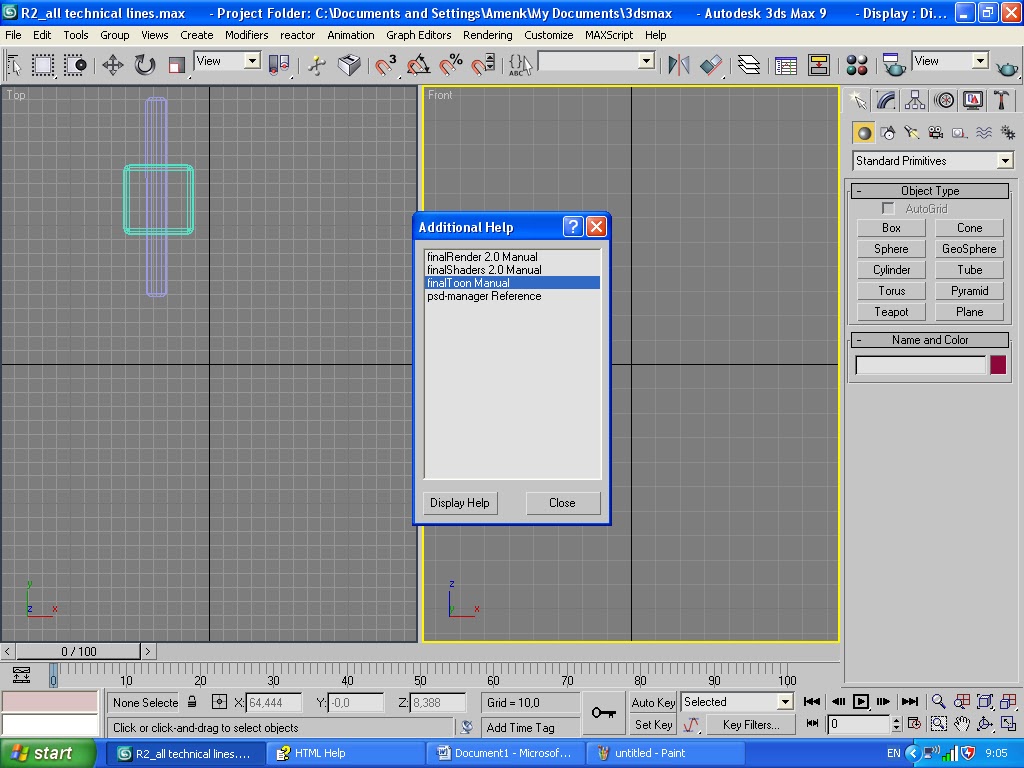Click Close in Additional Help dialog
Screen dimensions: 1024x768
click(x=562, y=503)
